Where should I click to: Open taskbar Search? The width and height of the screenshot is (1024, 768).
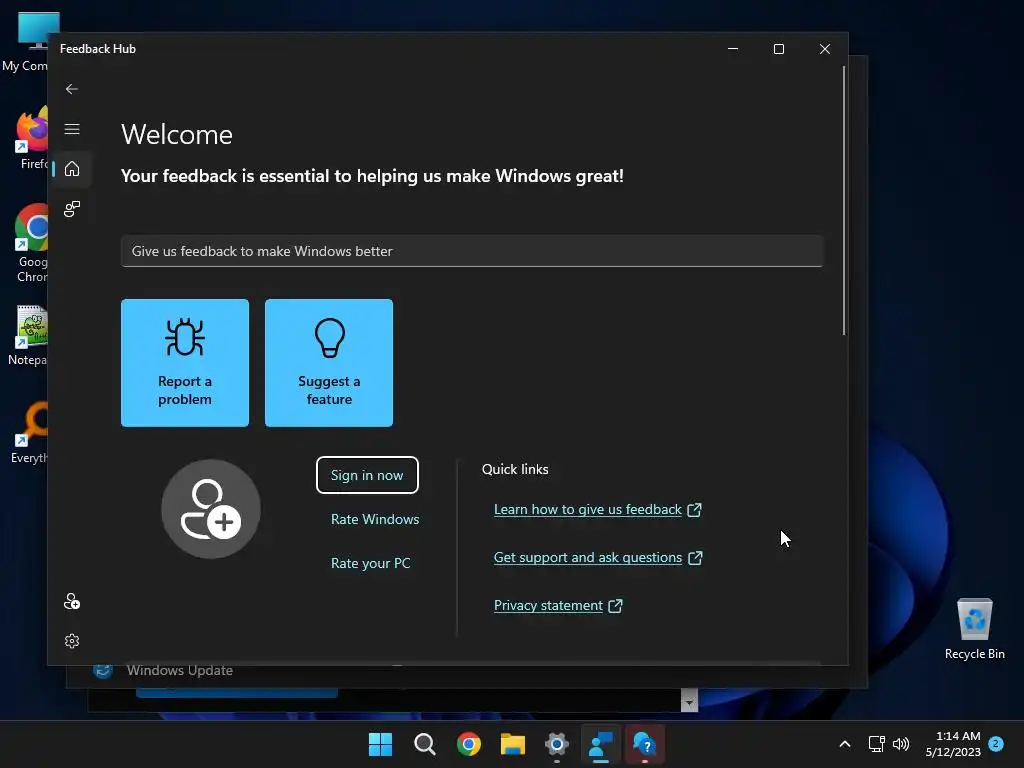point(424,744)
